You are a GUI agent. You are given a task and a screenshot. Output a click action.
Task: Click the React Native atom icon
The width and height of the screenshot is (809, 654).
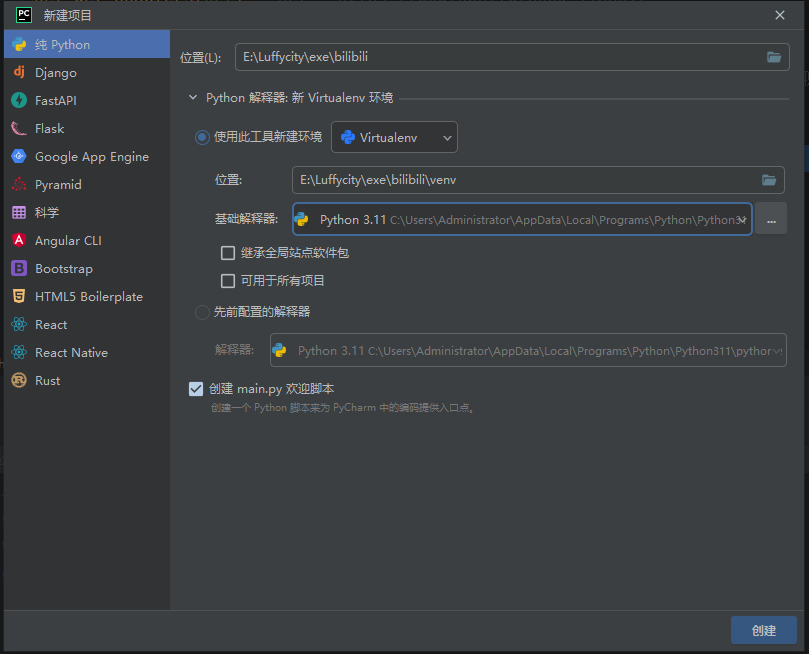point(19,352)
